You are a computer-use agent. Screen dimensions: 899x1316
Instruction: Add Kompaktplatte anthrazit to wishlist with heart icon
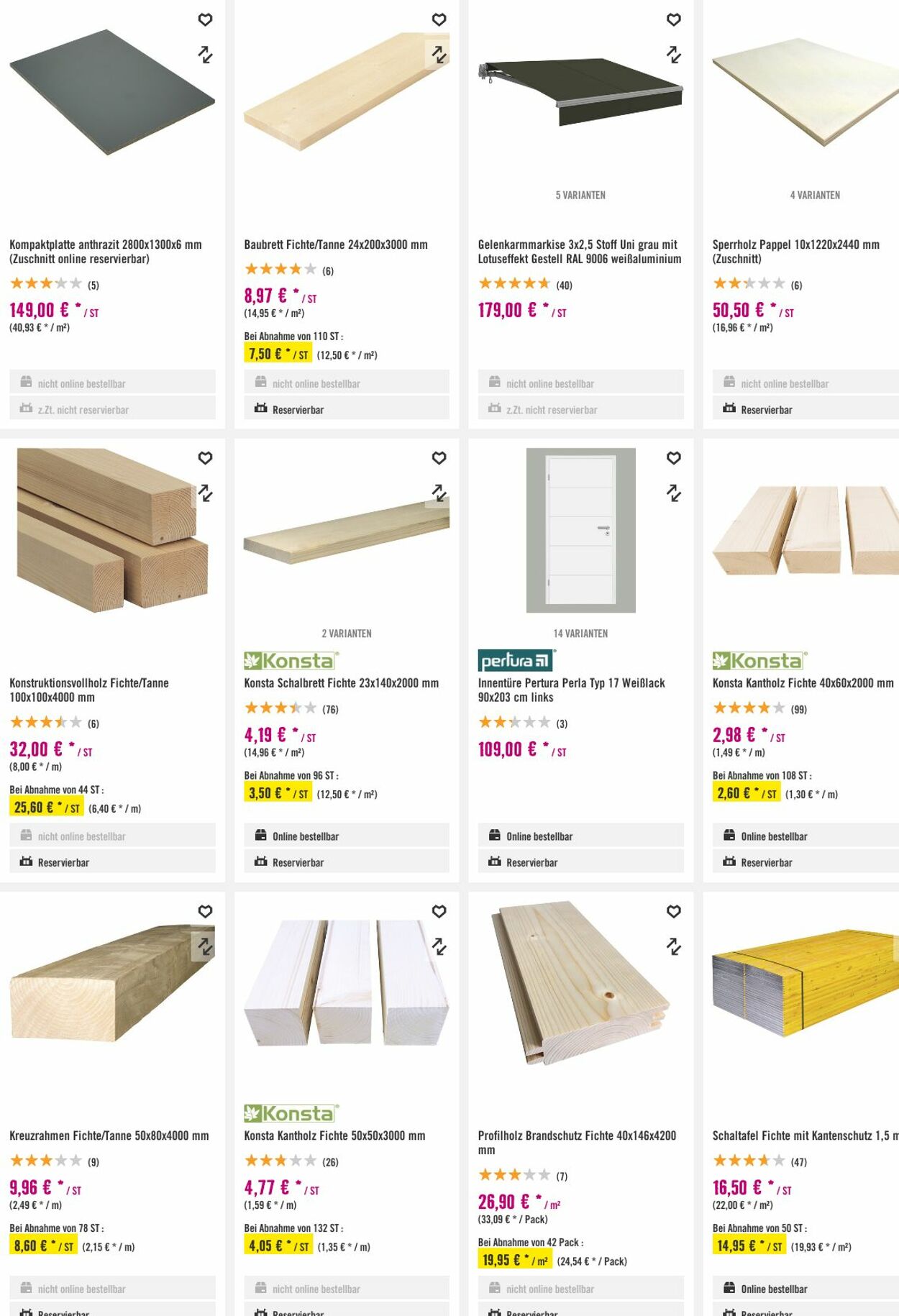[205, 20]
